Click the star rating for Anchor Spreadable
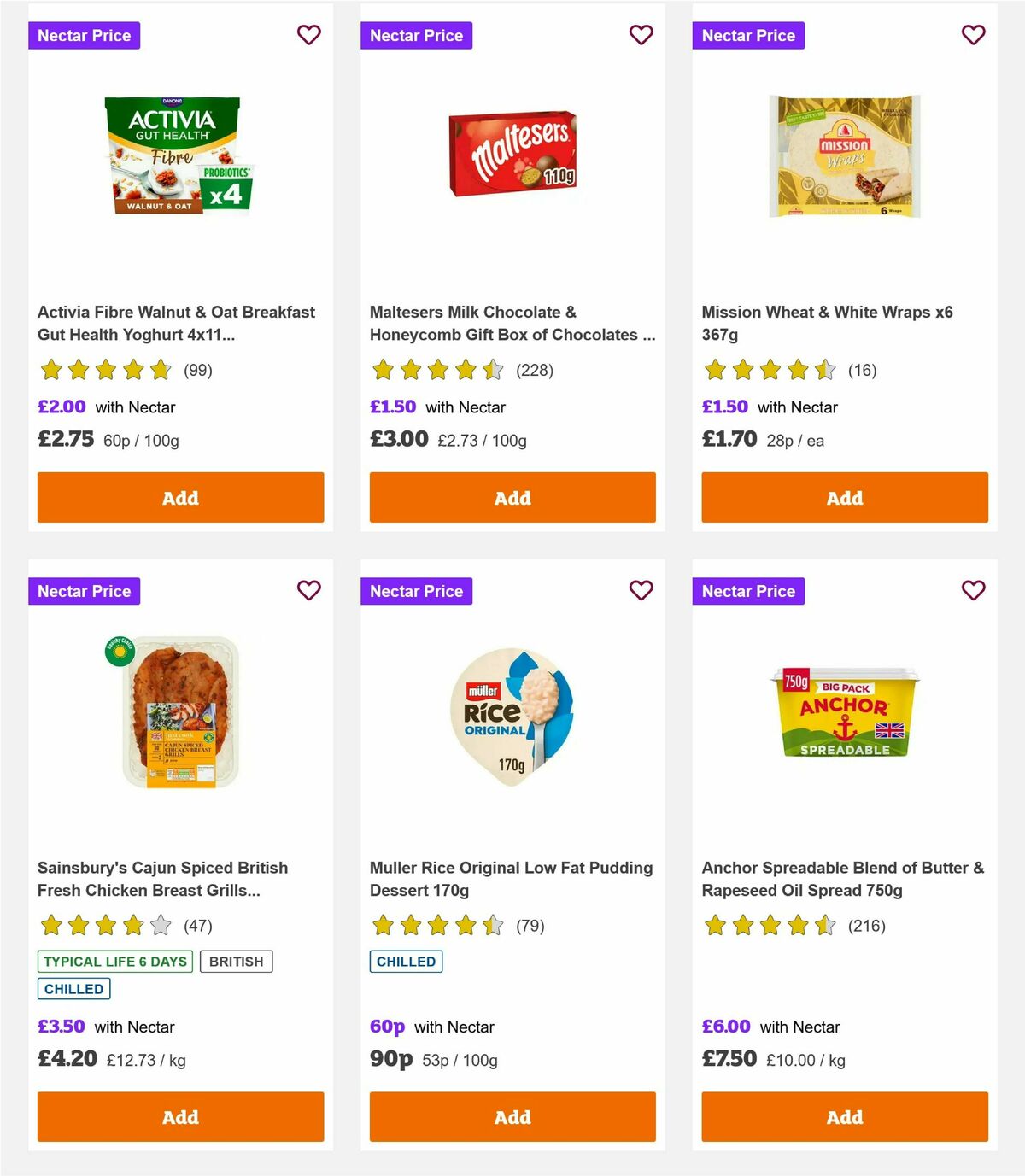The height and width of the screenshot is (1176, 1025). point(770,925)
